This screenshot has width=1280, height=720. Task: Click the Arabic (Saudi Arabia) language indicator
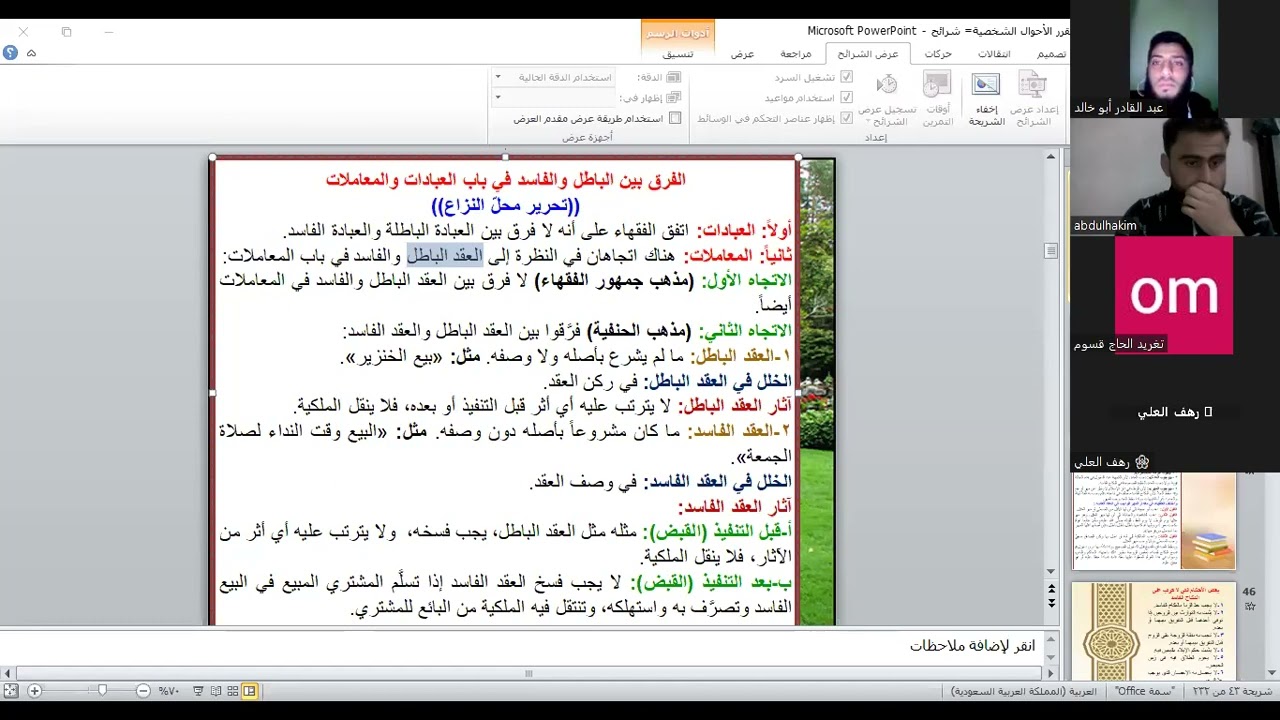[x=1024, y=691]
